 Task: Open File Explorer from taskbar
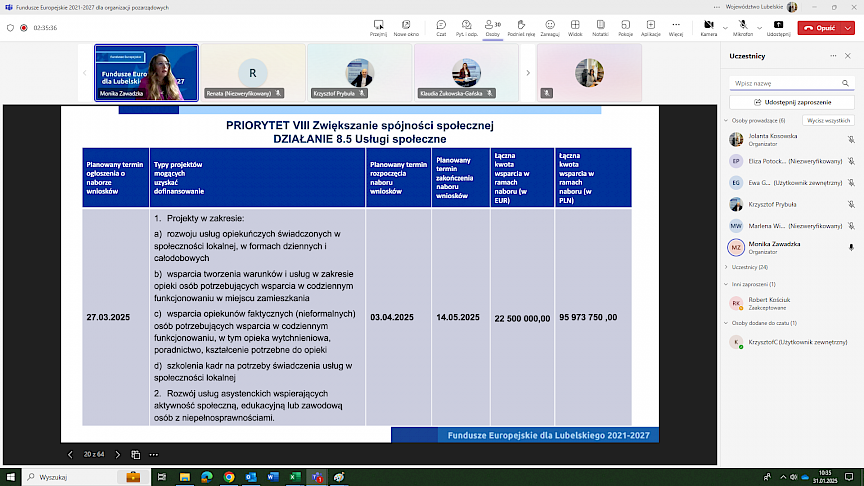[185, 477]
